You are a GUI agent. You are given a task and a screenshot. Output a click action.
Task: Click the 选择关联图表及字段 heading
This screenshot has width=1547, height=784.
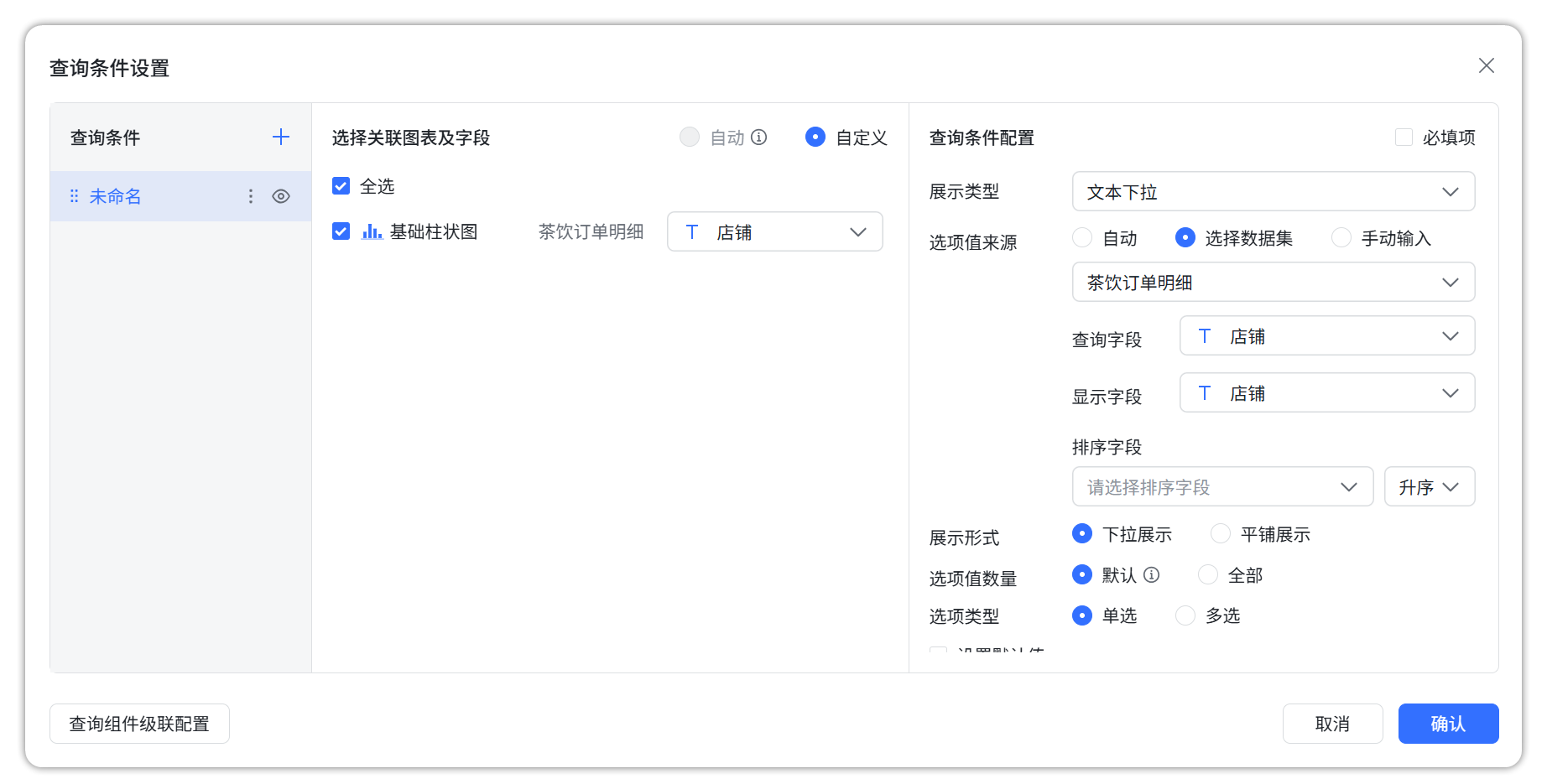(411, 138)
